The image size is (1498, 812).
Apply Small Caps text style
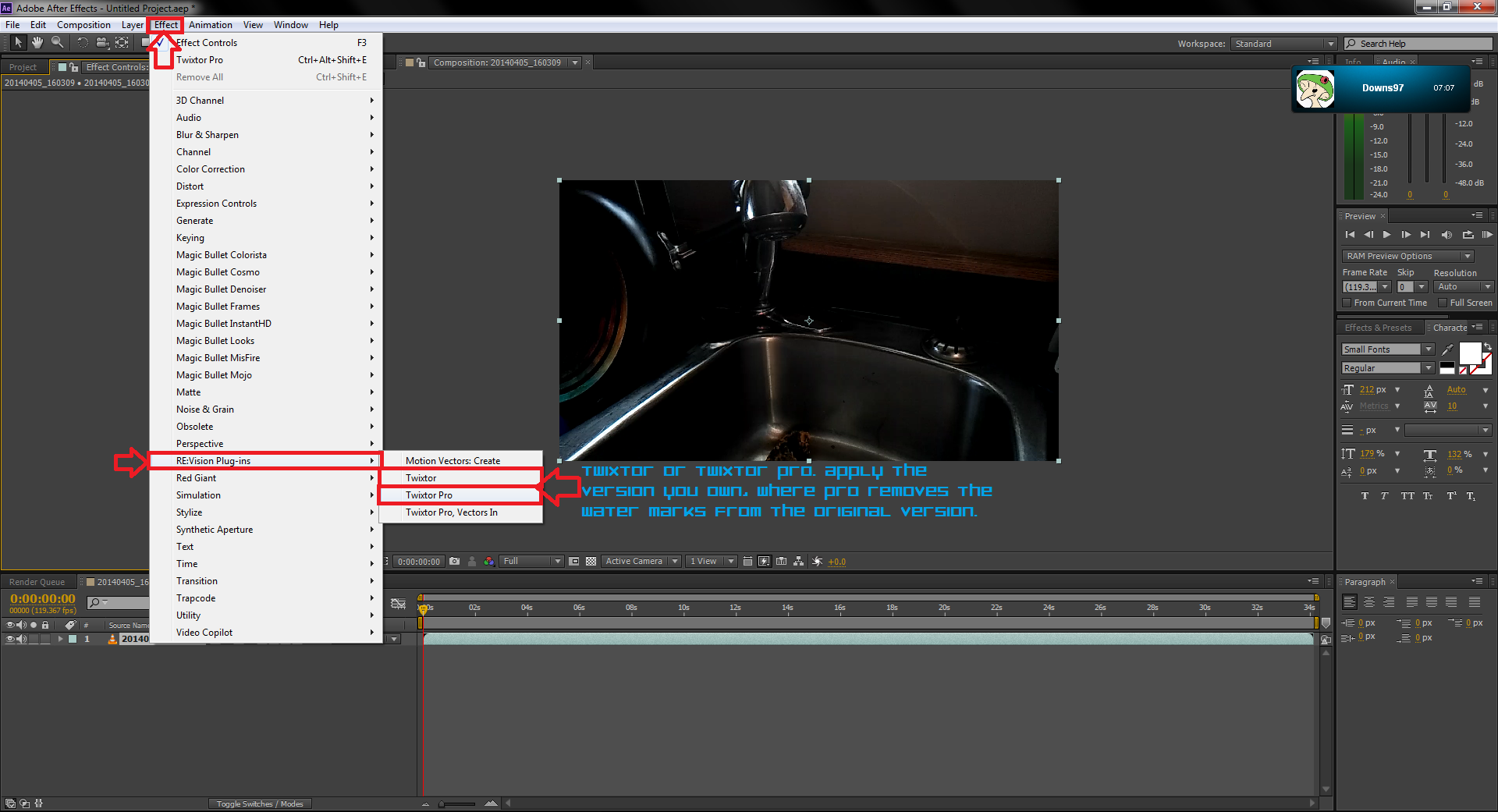click(1428, 496)
